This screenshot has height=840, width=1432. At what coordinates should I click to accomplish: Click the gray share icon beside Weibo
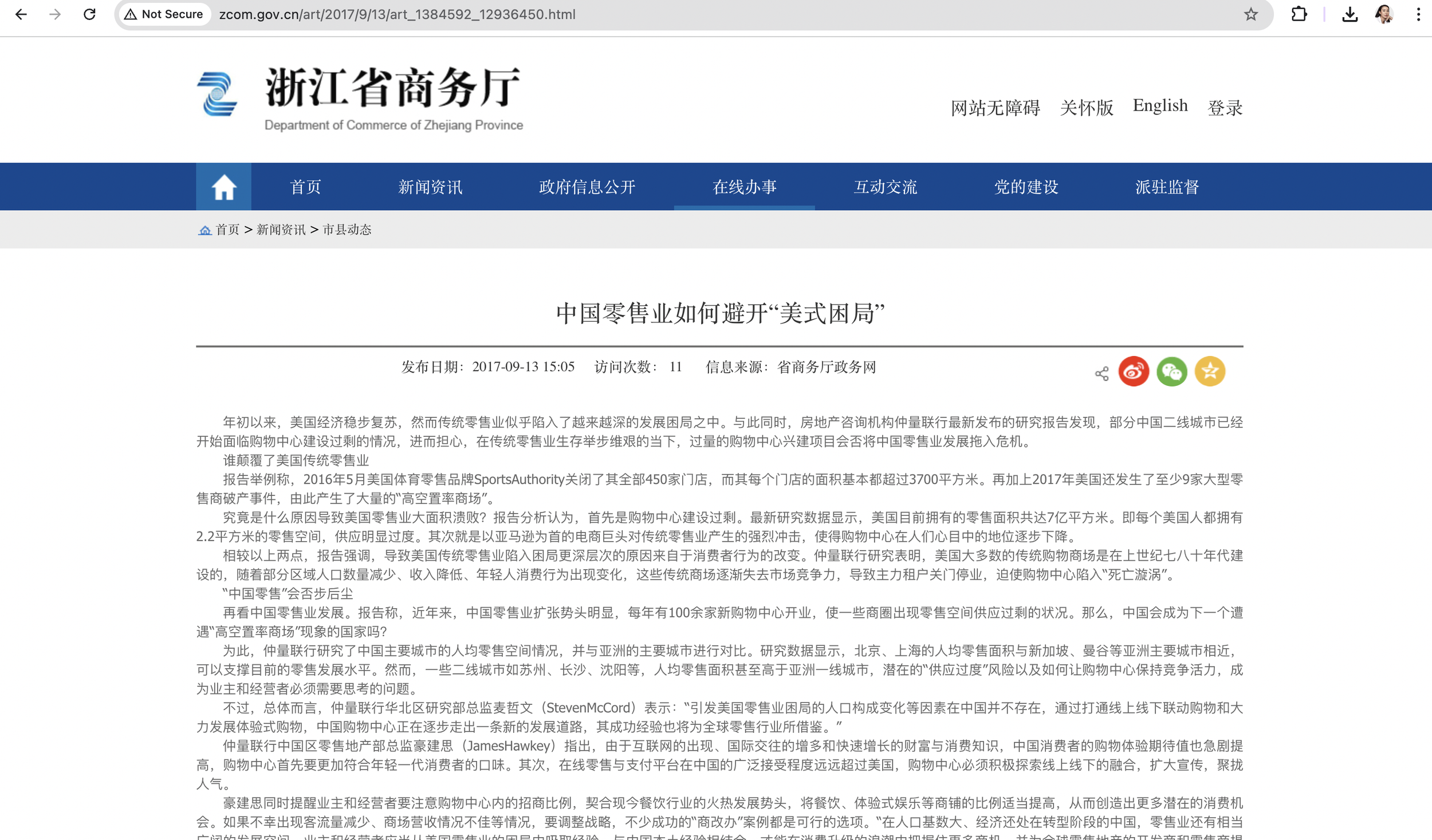coord(1101,374)
